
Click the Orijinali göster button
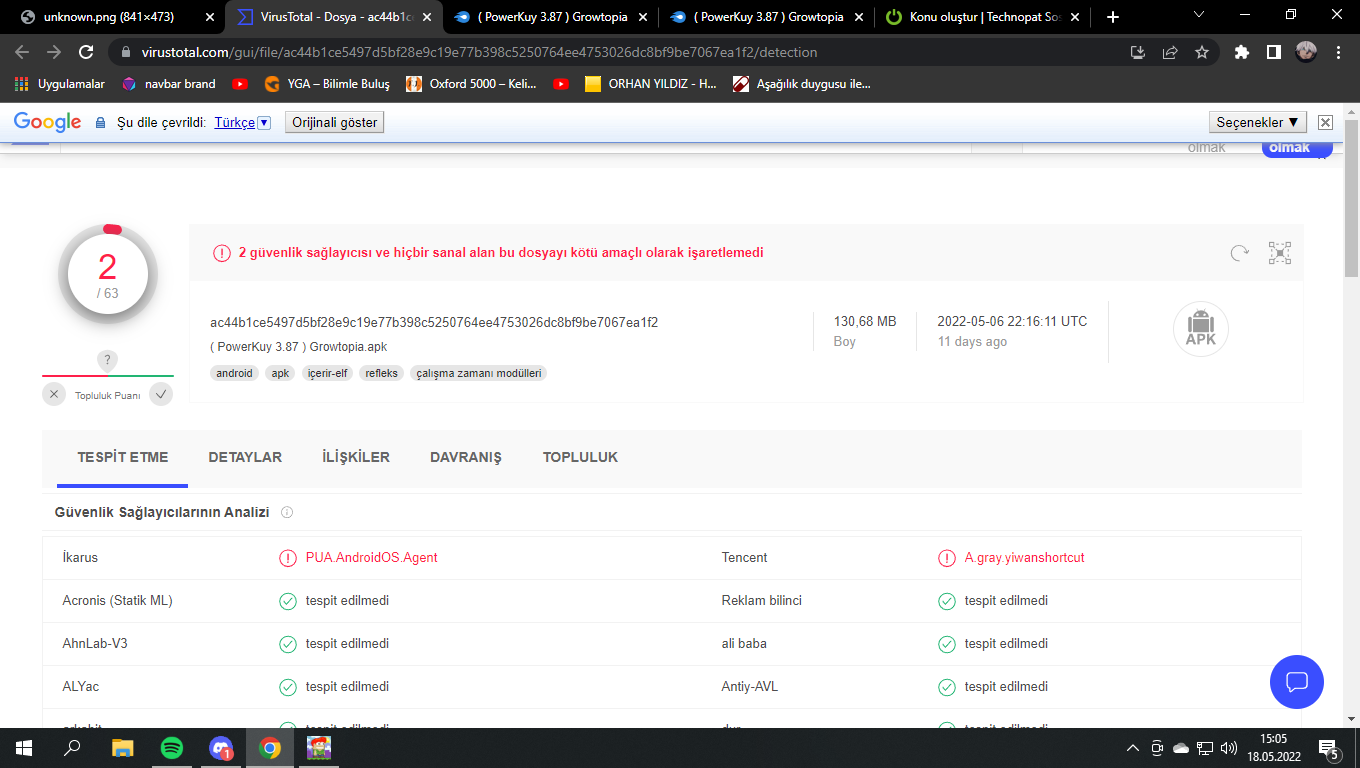(x=335, y=122)
